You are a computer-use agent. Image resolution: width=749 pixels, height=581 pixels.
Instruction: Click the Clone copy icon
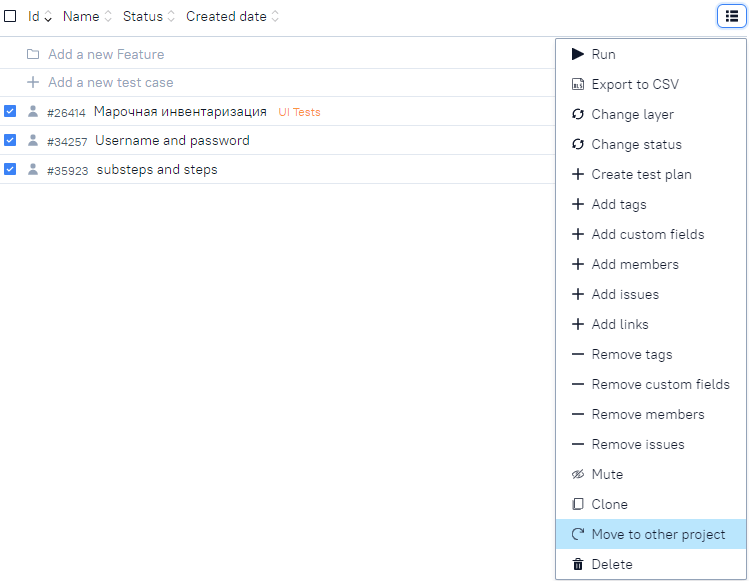(x=577, y=505)
